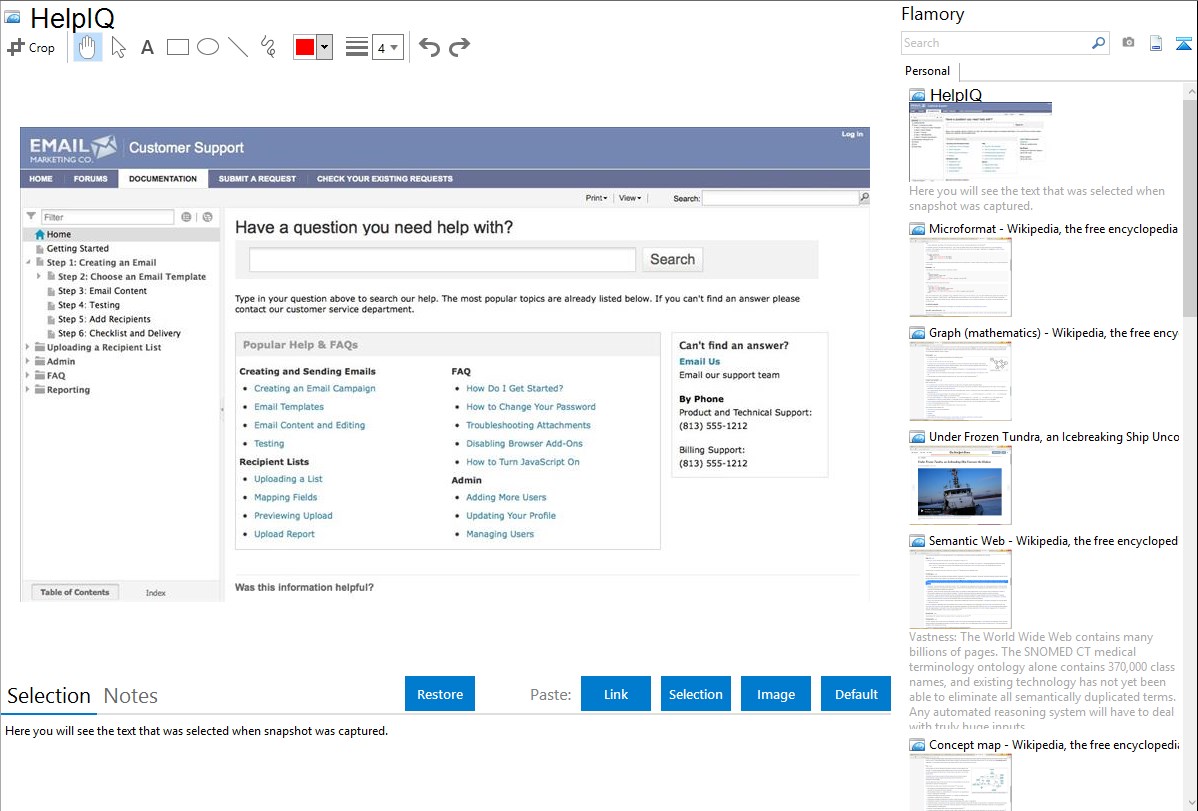Click the red color swatch

tap(305, 47)
